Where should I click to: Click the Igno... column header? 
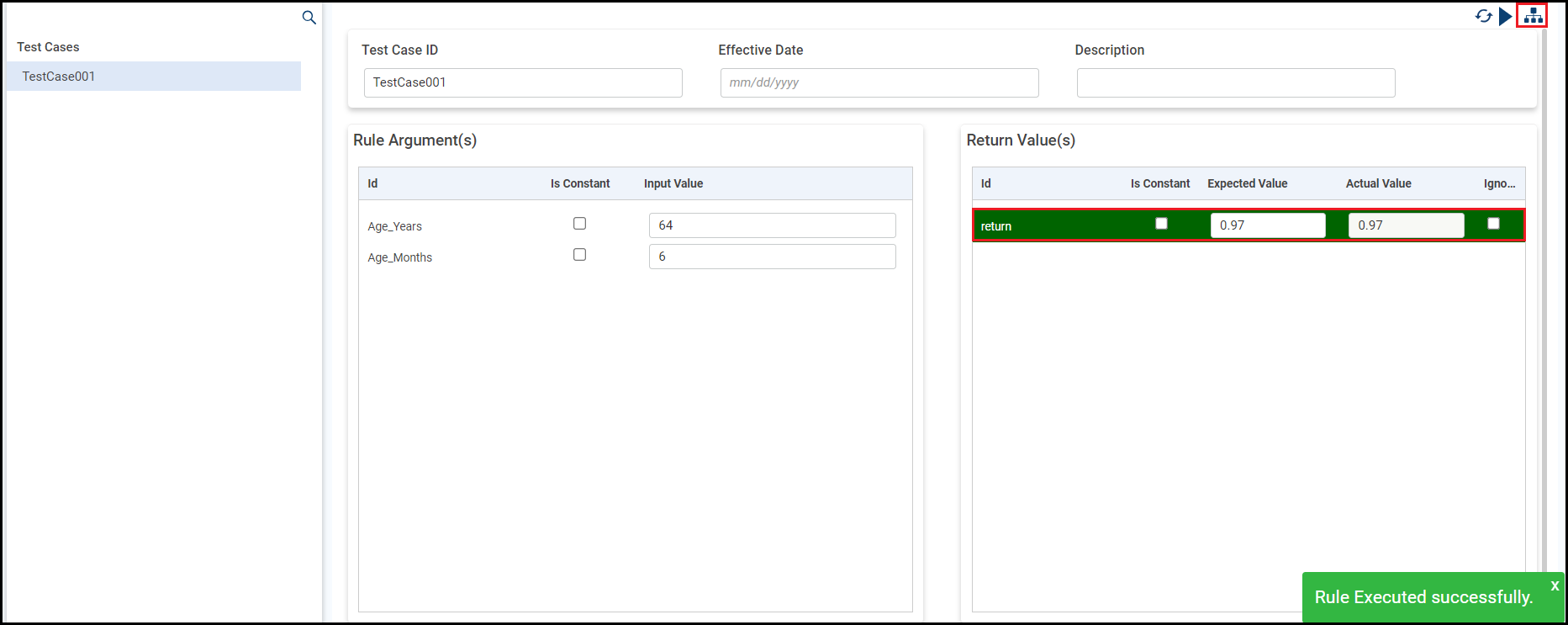click(x=1500, y=183)
